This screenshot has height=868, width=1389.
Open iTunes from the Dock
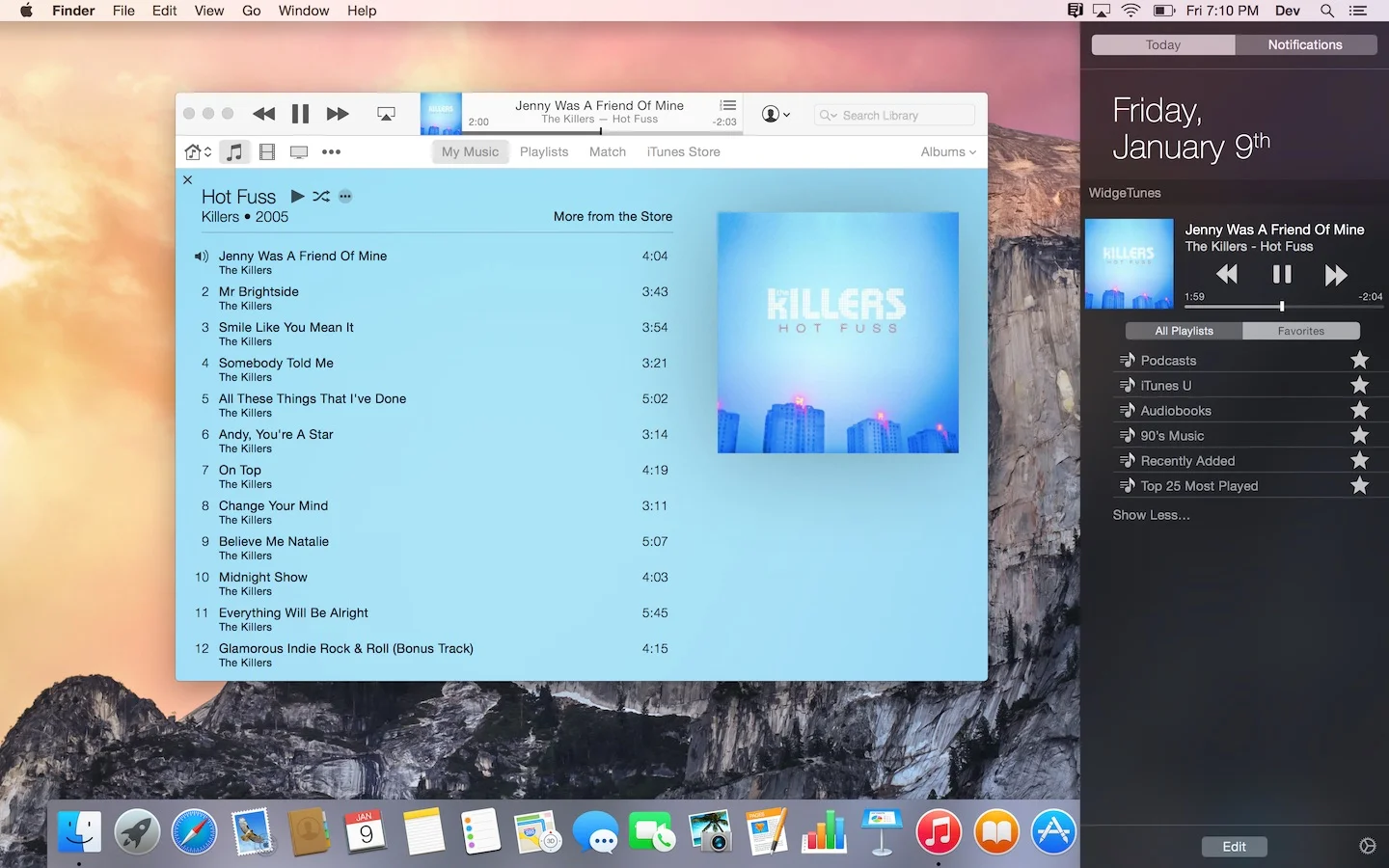[x=939, y=831]
